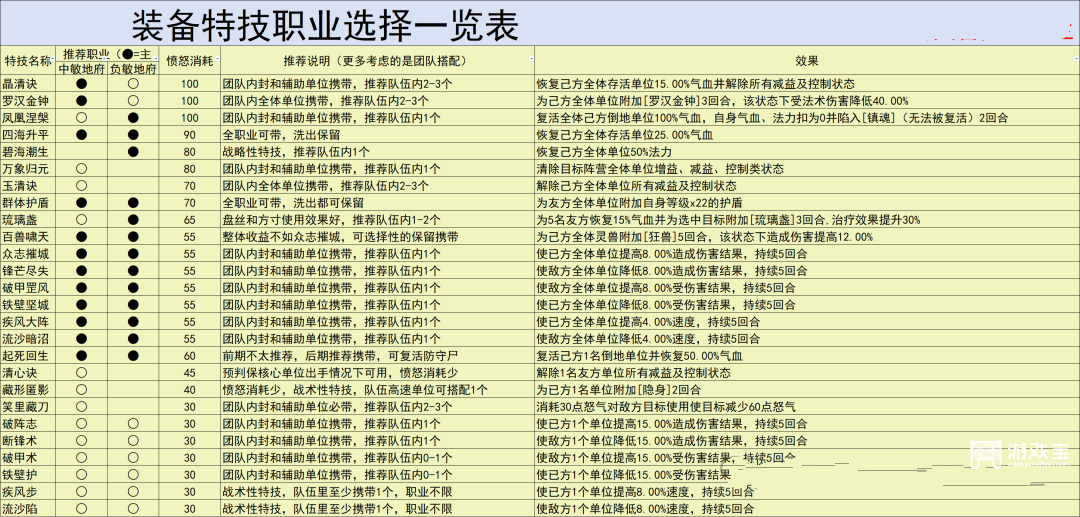Click the 破甲术 skill name cell
Screen dimensions: 1080x517
coord(28,458)
